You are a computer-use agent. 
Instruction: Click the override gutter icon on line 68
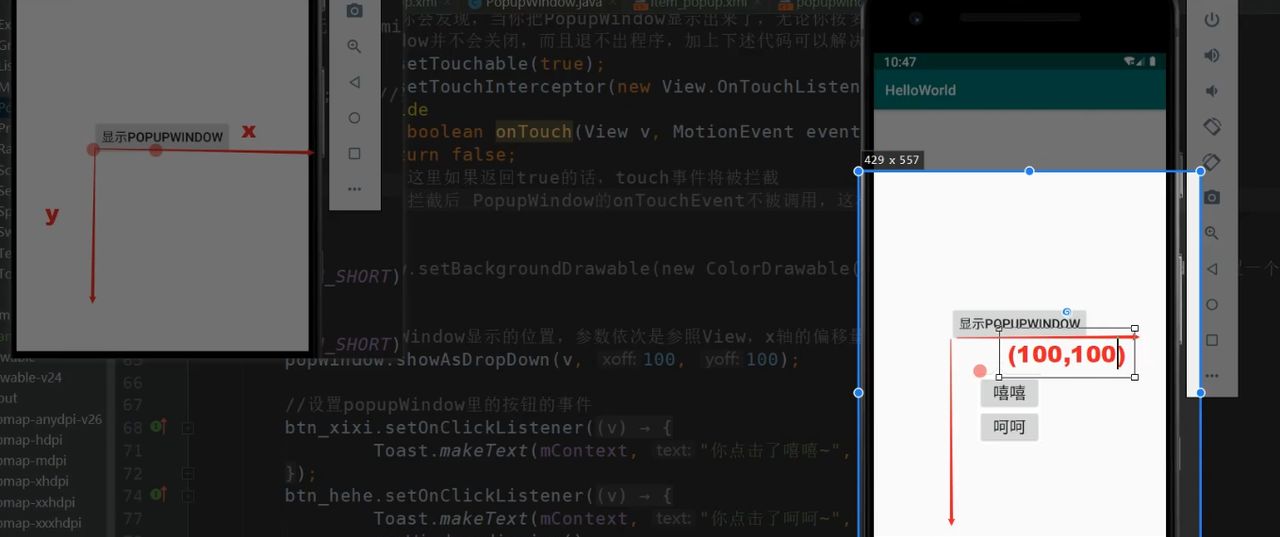point(157,427)
